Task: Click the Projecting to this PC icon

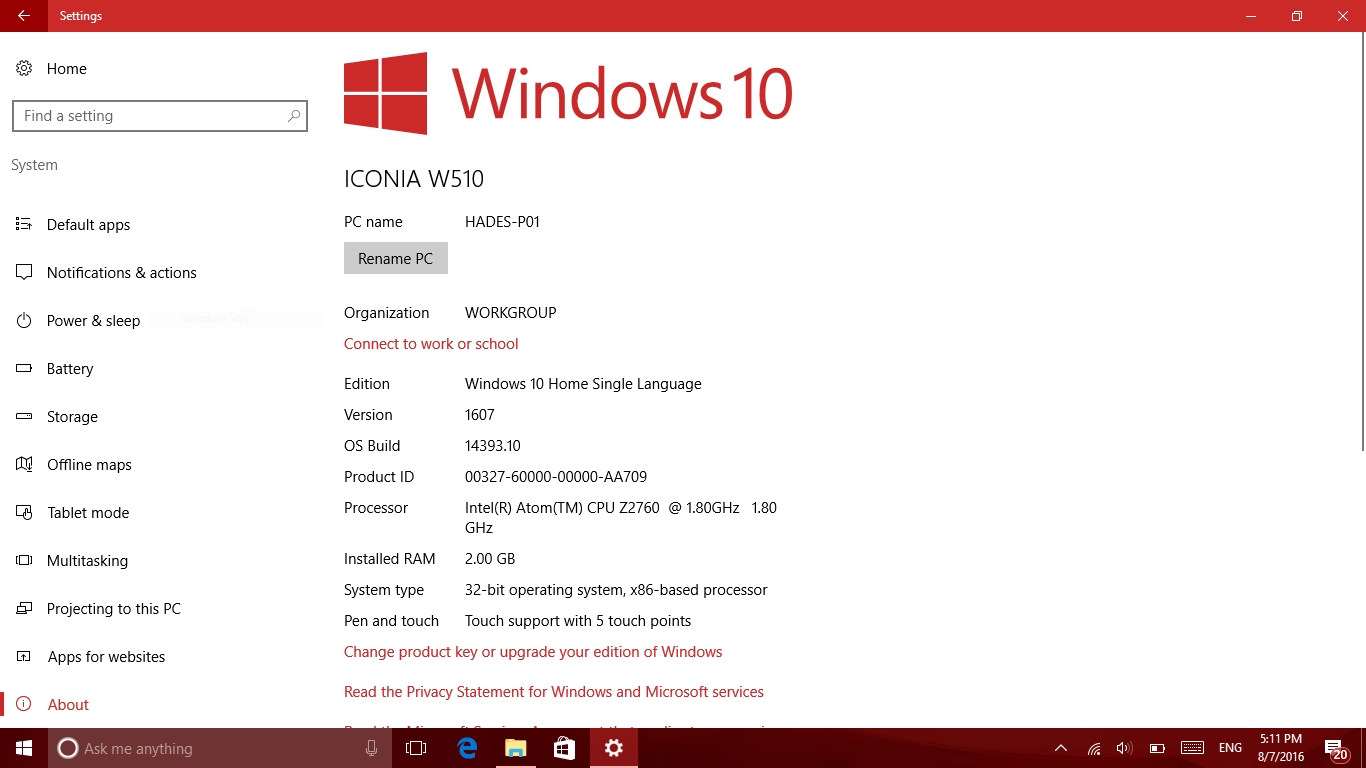Action: click(24, 608)
